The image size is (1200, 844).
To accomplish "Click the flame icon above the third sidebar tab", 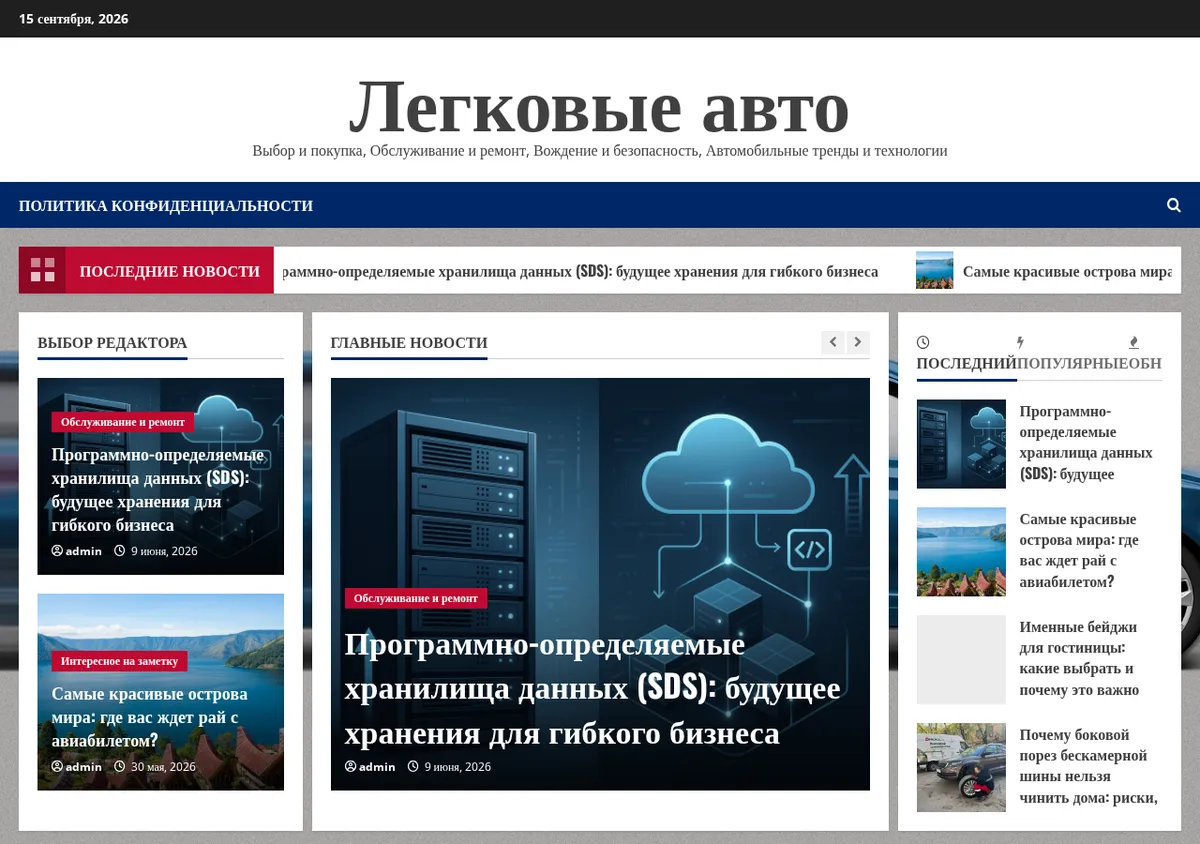I will pos(1134,342).
